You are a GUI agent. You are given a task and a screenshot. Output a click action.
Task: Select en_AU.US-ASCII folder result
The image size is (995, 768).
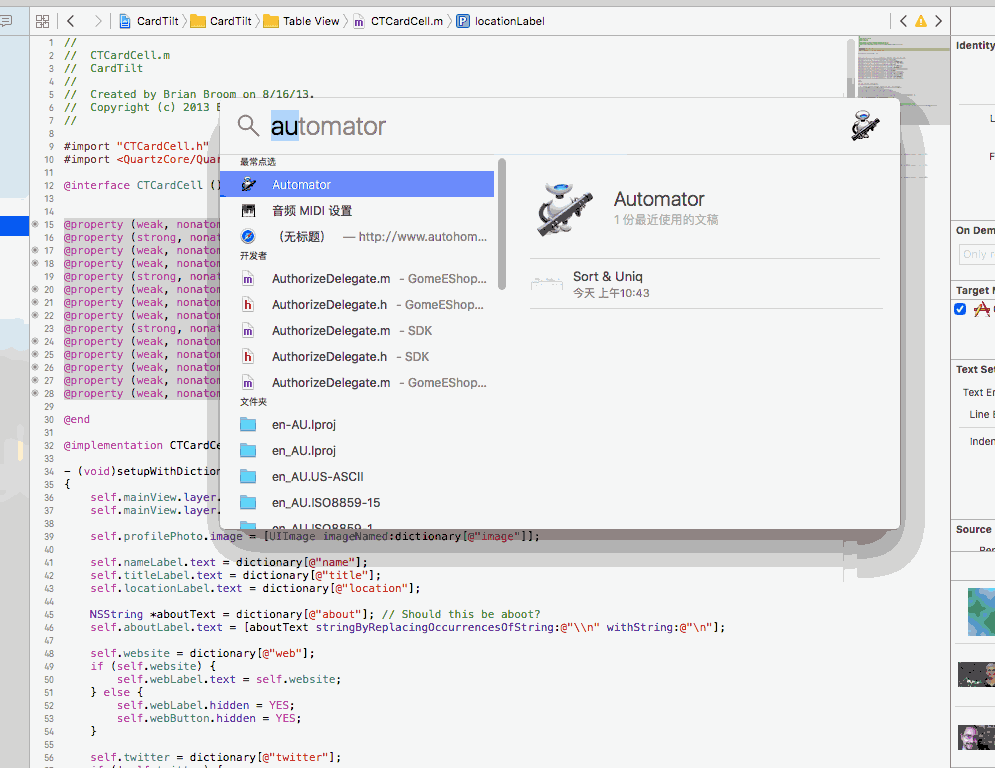[x=357, y=476]
